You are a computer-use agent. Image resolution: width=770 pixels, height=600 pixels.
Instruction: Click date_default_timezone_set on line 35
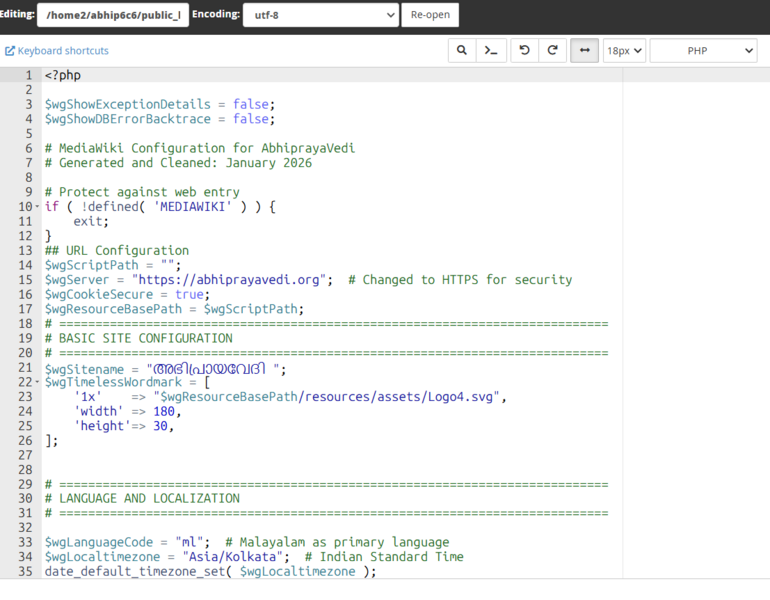tap(135, 572)
